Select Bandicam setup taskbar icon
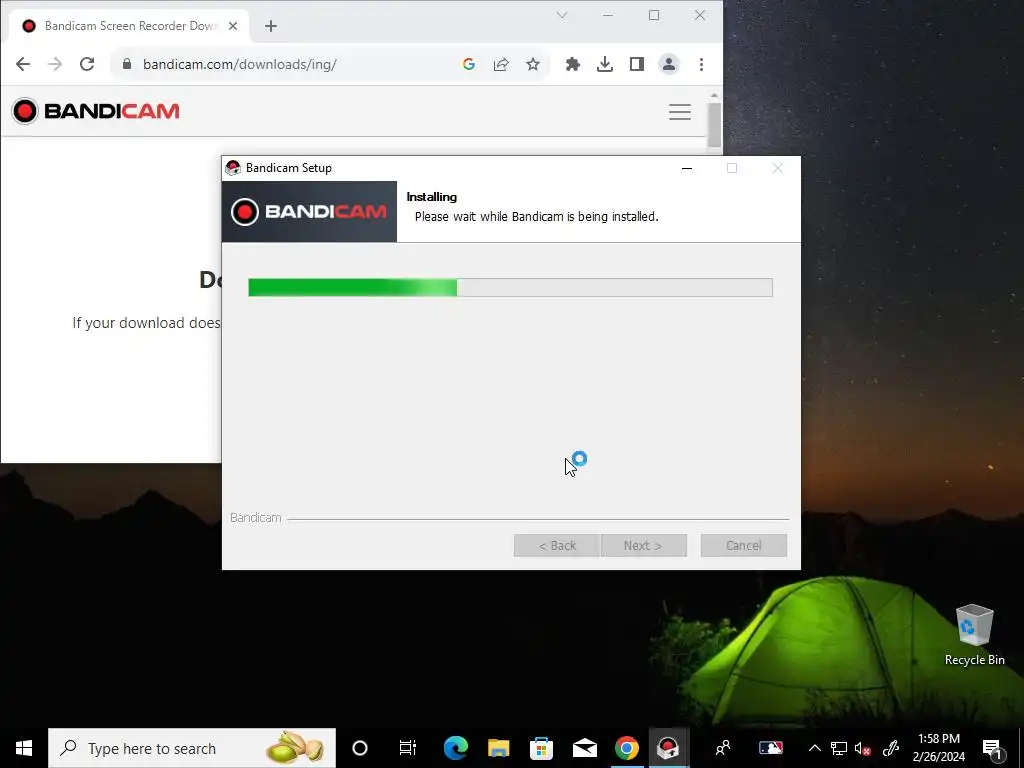The height and width of the screenshot is (768, 1024). (x=668, y=748)
